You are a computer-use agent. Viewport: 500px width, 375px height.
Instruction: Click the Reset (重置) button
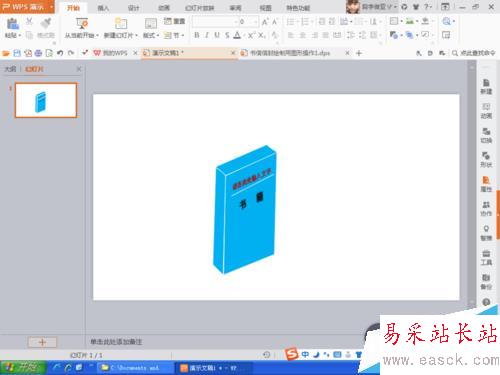pos(175,21)
